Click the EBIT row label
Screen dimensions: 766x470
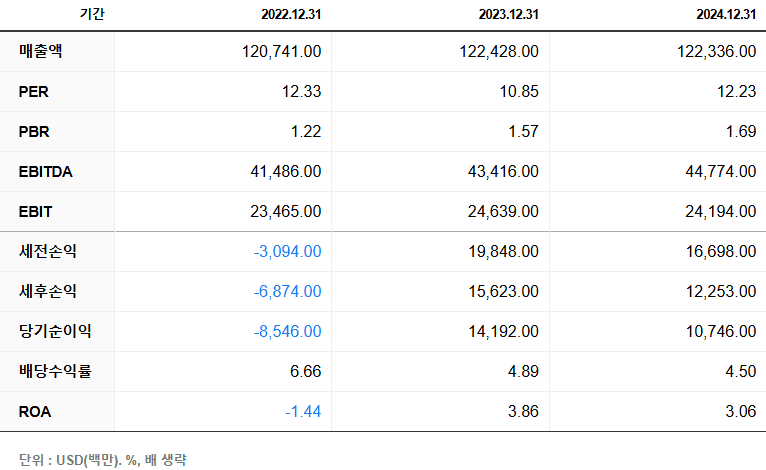coord(35,212)
